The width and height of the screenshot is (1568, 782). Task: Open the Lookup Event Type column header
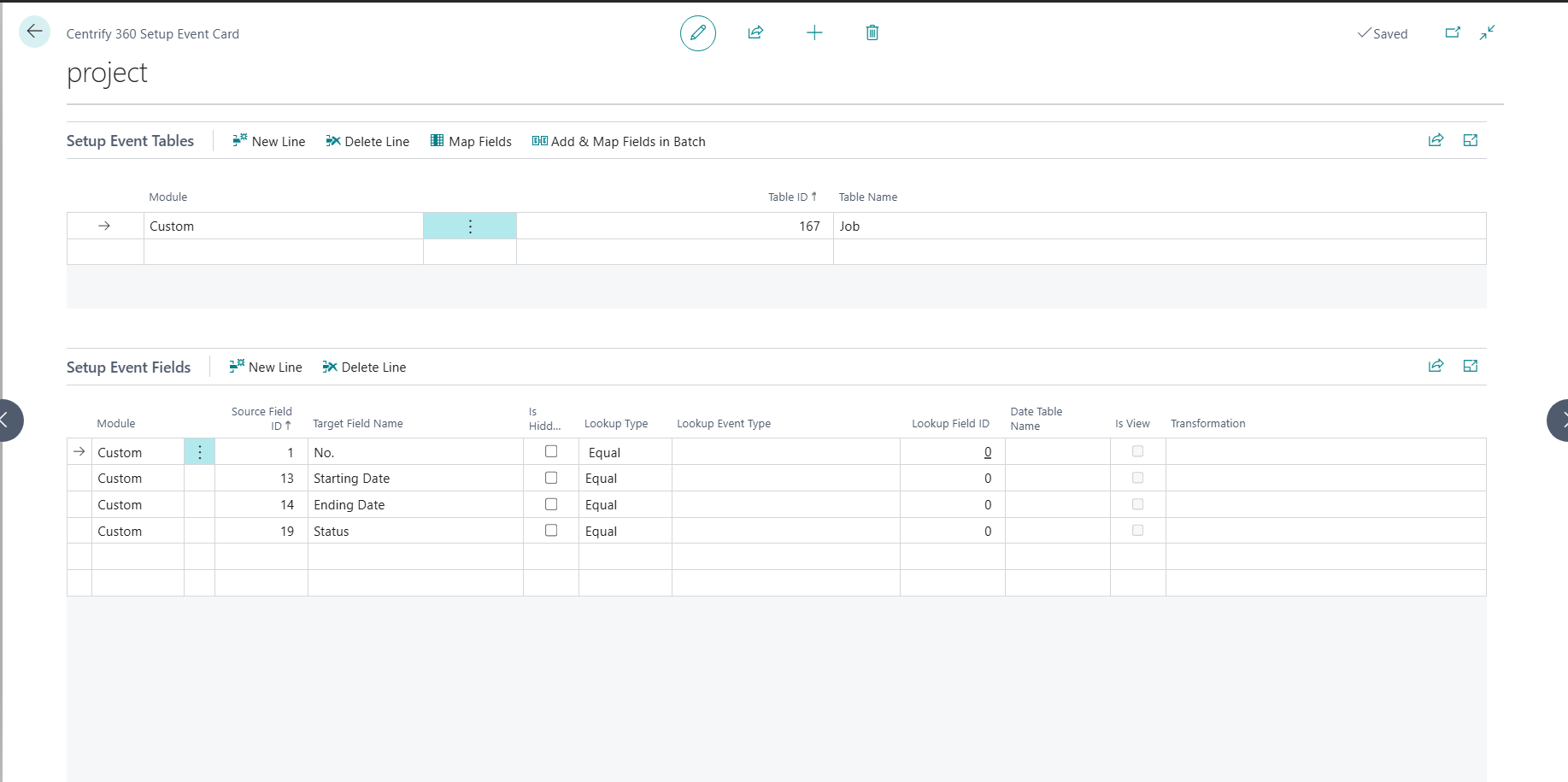(724, 423)
